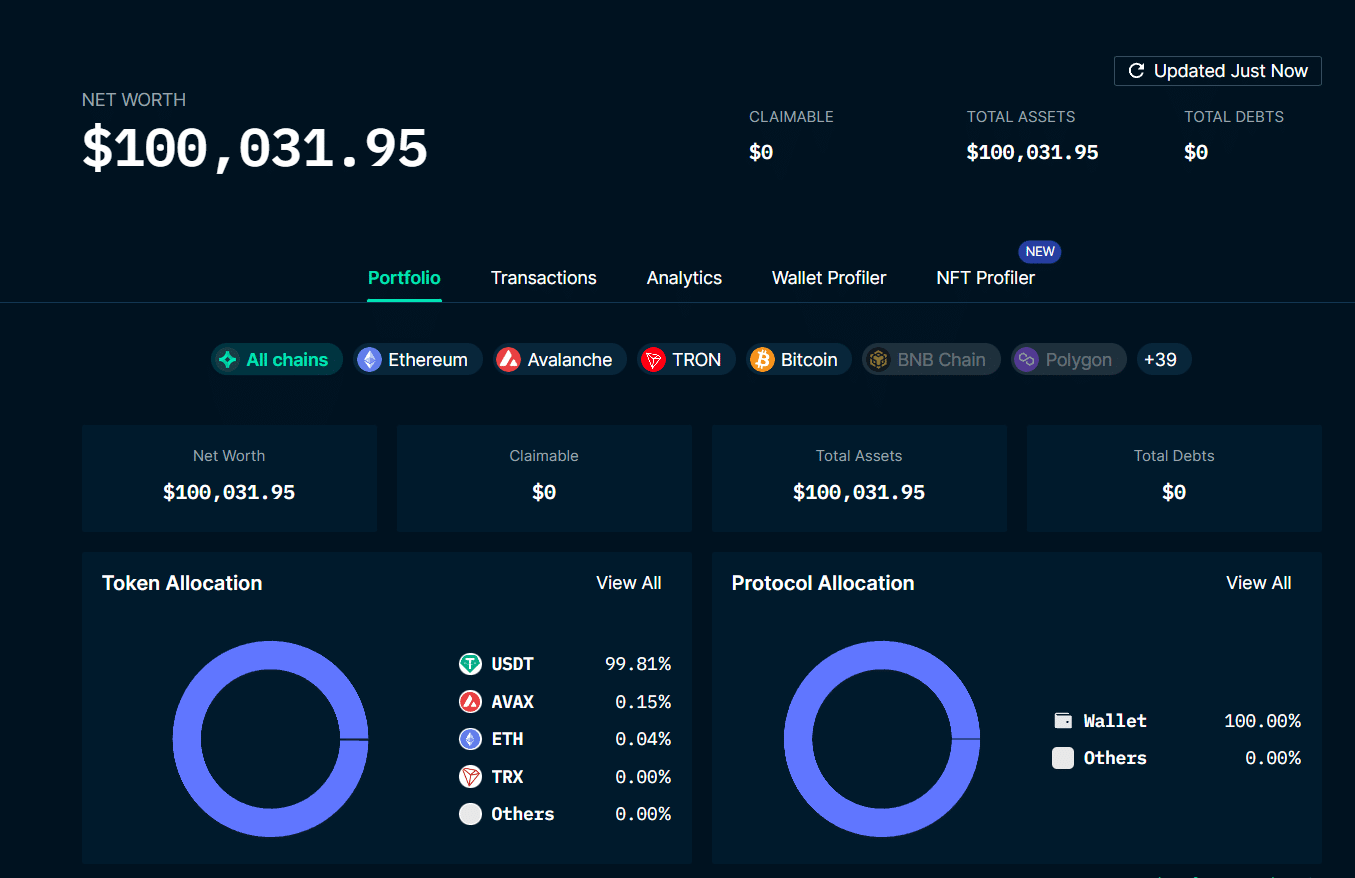Screen dimensions: 1355x878
Task: Switch to the Transactions tab
Action: coord(543,278)
